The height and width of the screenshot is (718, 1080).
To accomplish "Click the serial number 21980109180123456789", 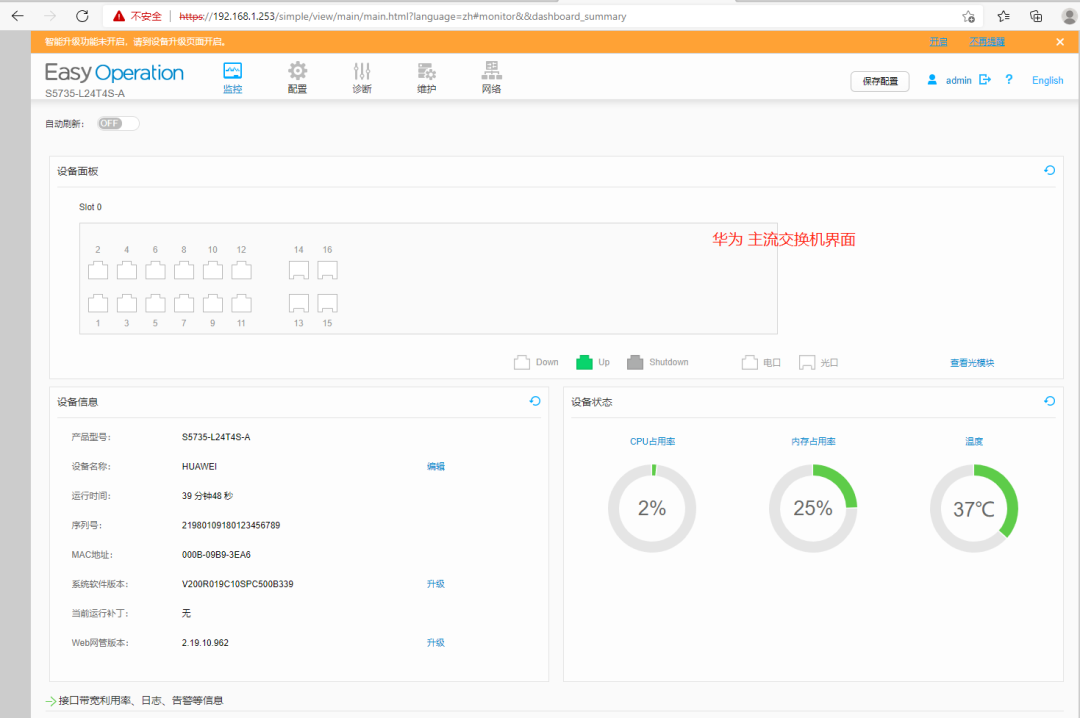I will pyautogui.click(x=231, y=525).
